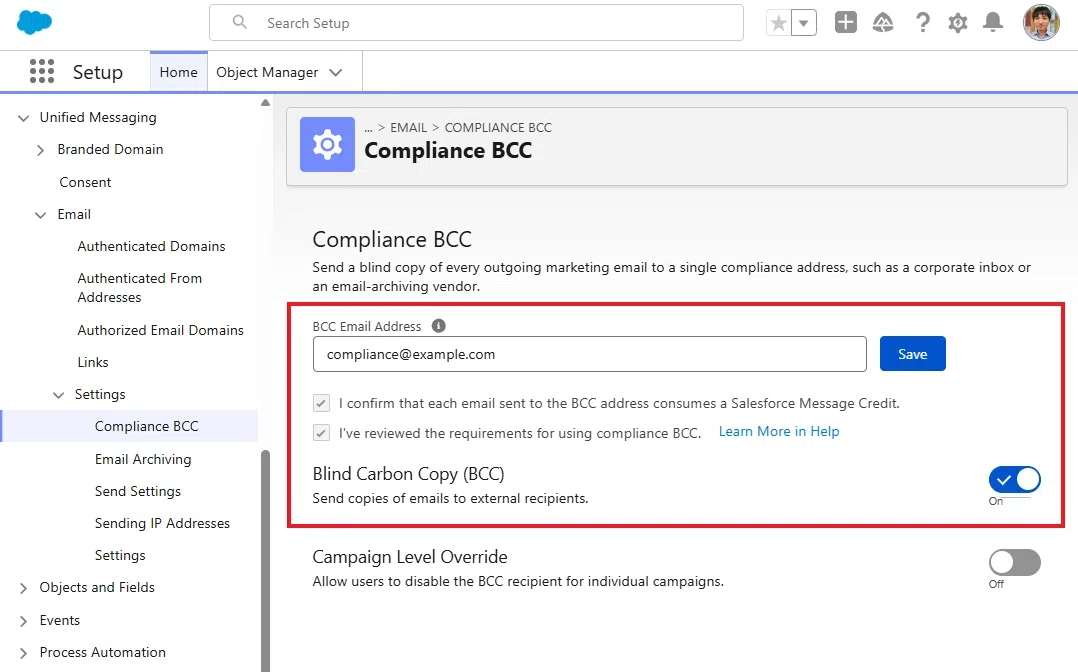
Task: Click the Search Setup box
Action: tap(476, 23)
